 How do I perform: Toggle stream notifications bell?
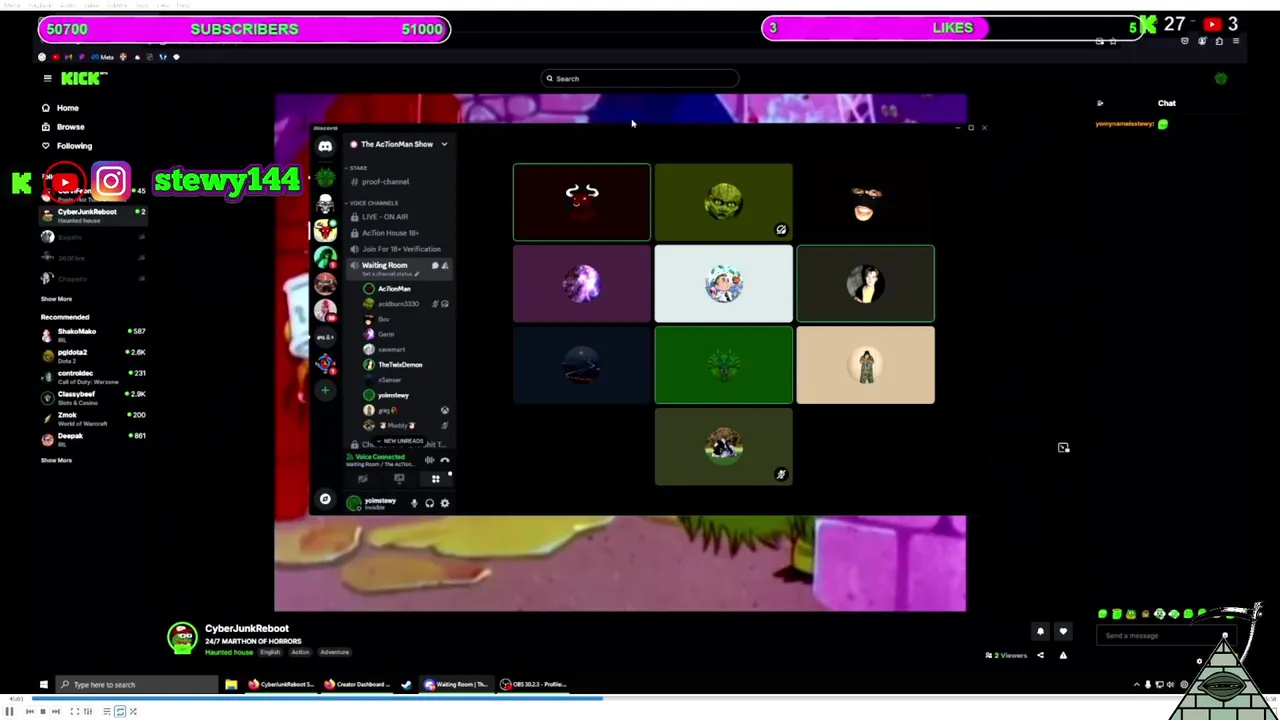[1040, 631]
